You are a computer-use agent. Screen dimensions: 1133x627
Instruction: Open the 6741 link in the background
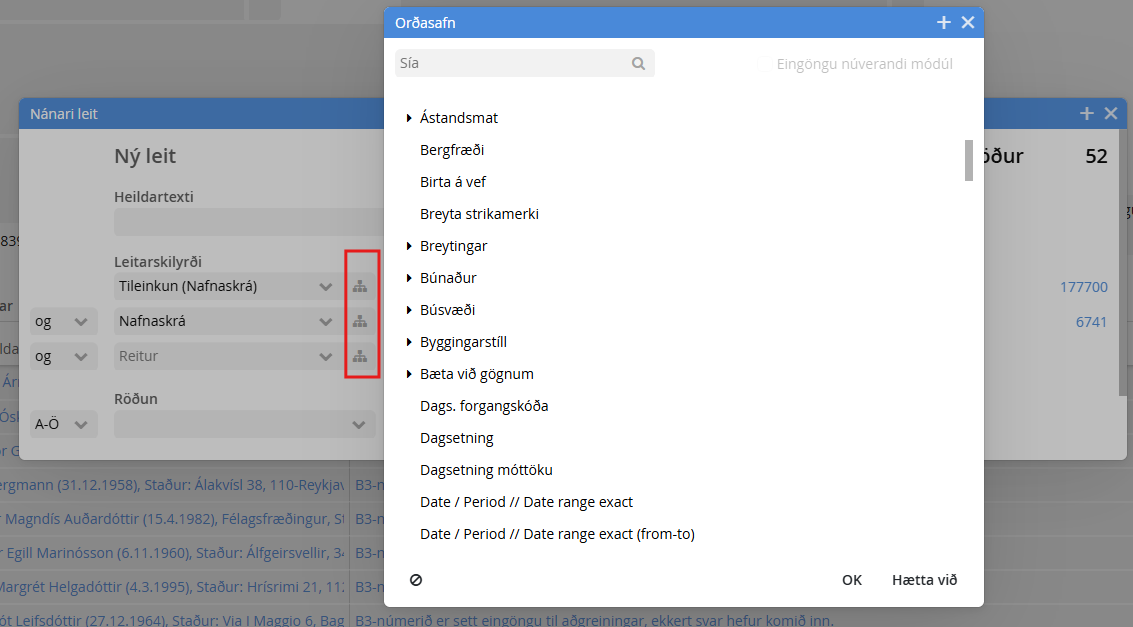1091,322
